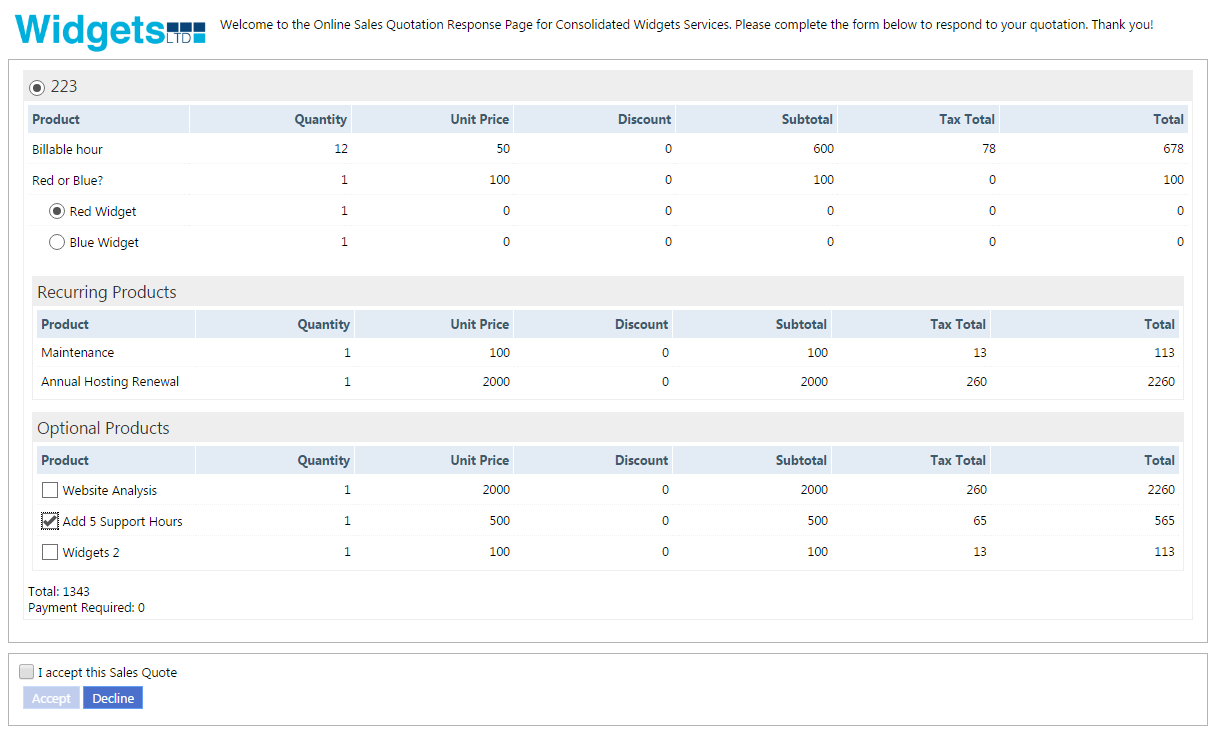Image resolution: width=1213 pixels, height=733 pixels.
Task: Tick the Website Analysis checkbox
Action: [50, 491]
